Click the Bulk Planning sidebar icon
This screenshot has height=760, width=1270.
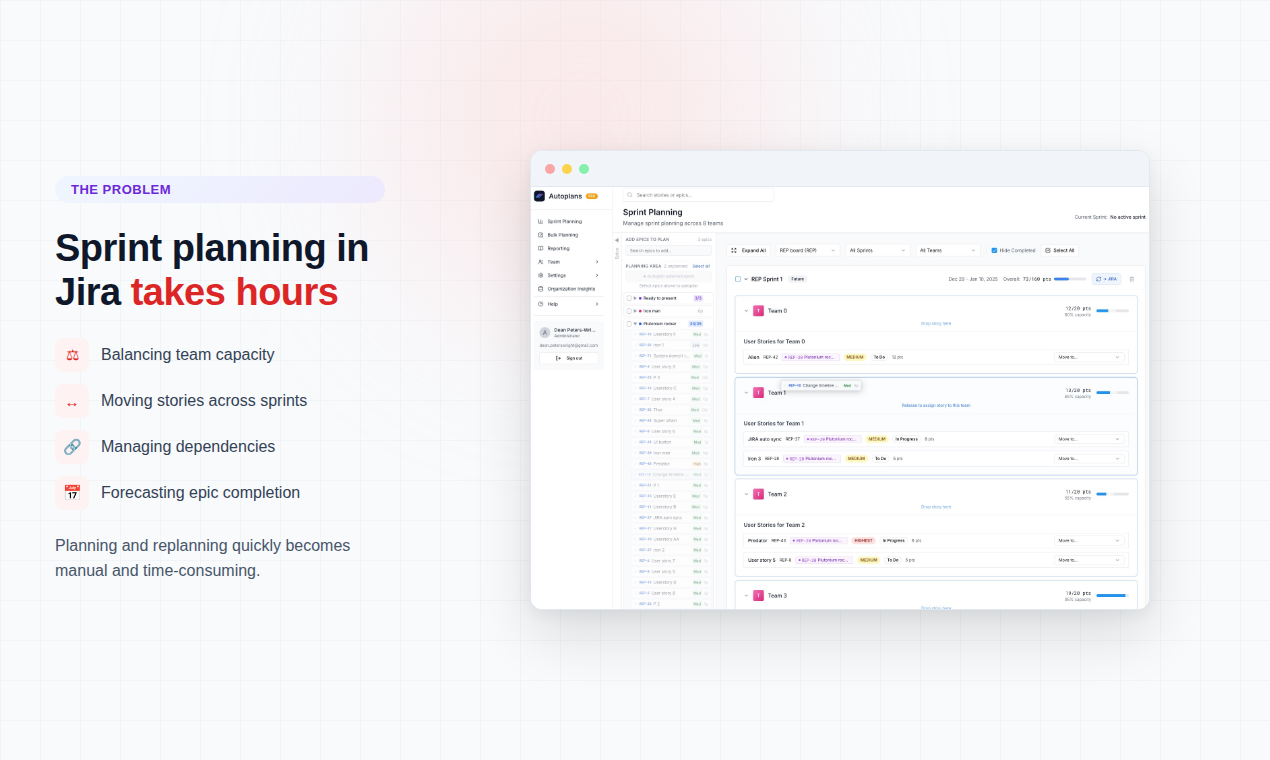coord(541,235)
